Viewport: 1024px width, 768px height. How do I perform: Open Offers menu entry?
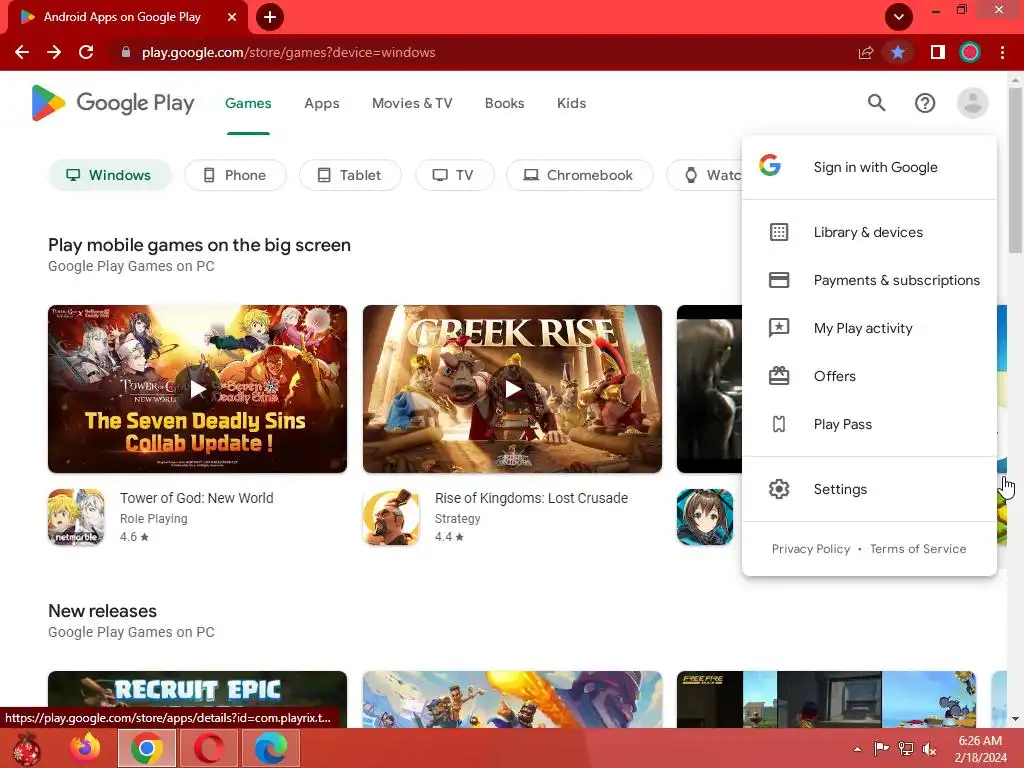(x=869, y=376)
